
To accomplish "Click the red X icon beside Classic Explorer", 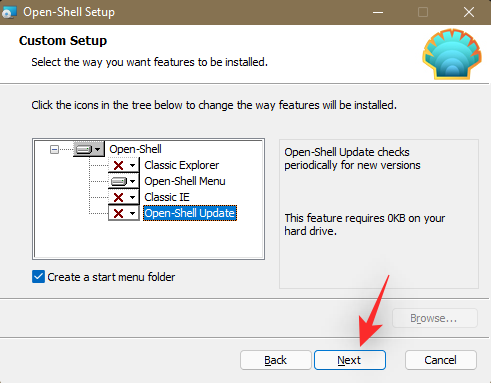I will [118, 165].
